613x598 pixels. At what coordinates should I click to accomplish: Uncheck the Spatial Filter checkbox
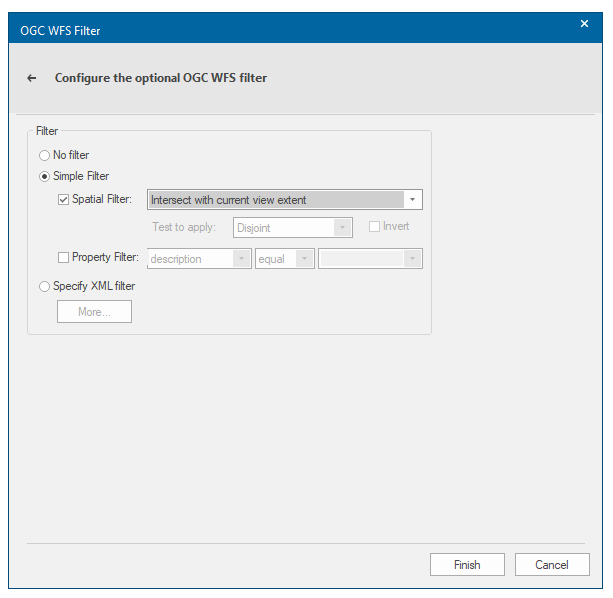(x=64, y=200)
